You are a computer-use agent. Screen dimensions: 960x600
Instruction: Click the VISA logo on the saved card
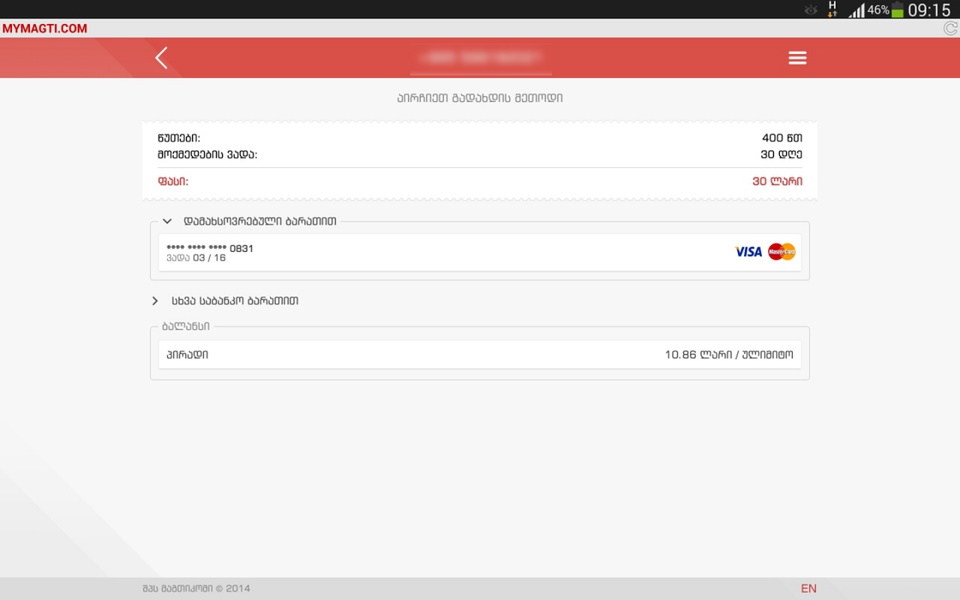[x=748, y=252]
